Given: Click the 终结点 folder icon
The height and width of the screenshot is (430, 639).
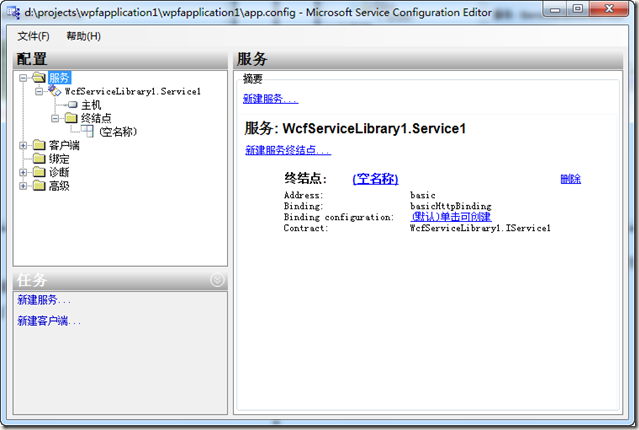Looking at the screenshot, I should (x=71, y=118).
